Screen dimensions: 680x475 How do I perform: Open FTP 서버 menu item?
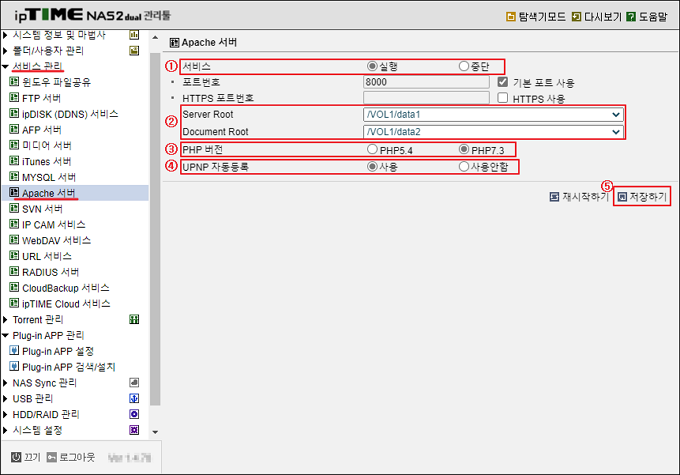pyautogui.click(x=41, y=98)
